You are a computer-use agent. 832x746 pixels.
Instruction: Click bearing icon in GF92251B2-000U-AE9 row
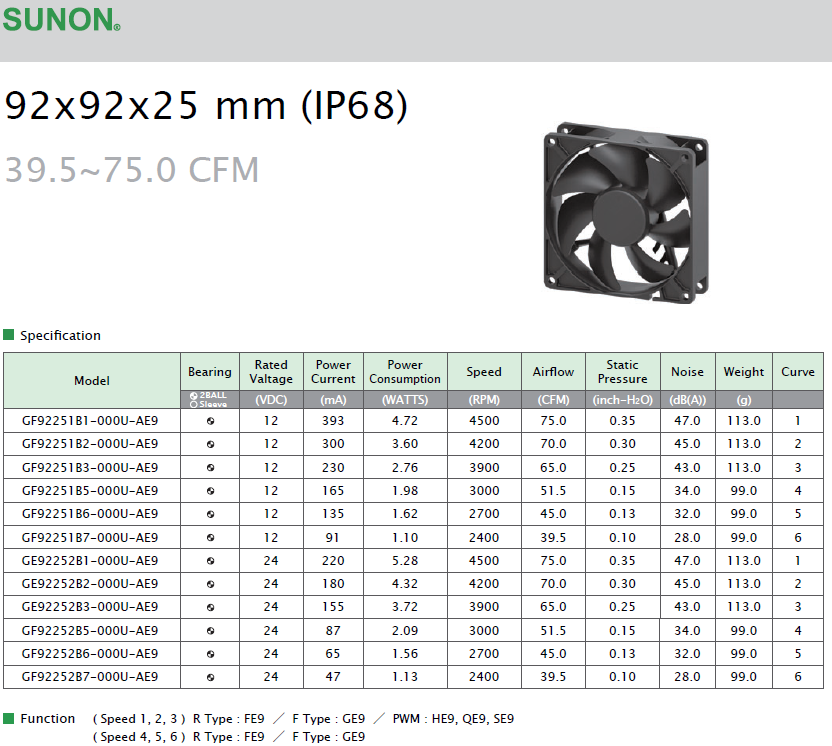[210, 444]
